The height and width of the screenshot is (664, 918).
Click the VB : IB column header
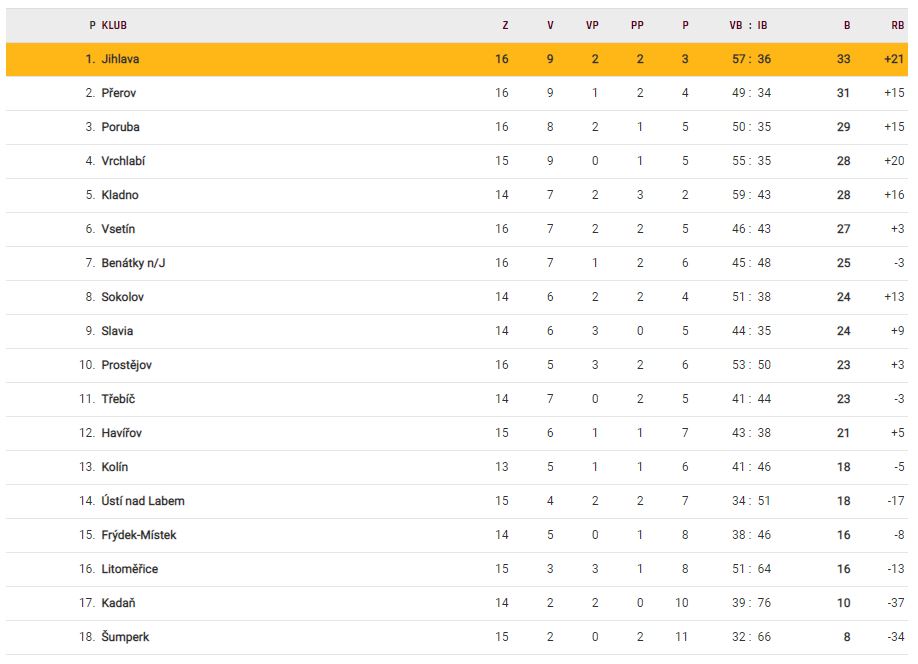[x=748, y=25]
